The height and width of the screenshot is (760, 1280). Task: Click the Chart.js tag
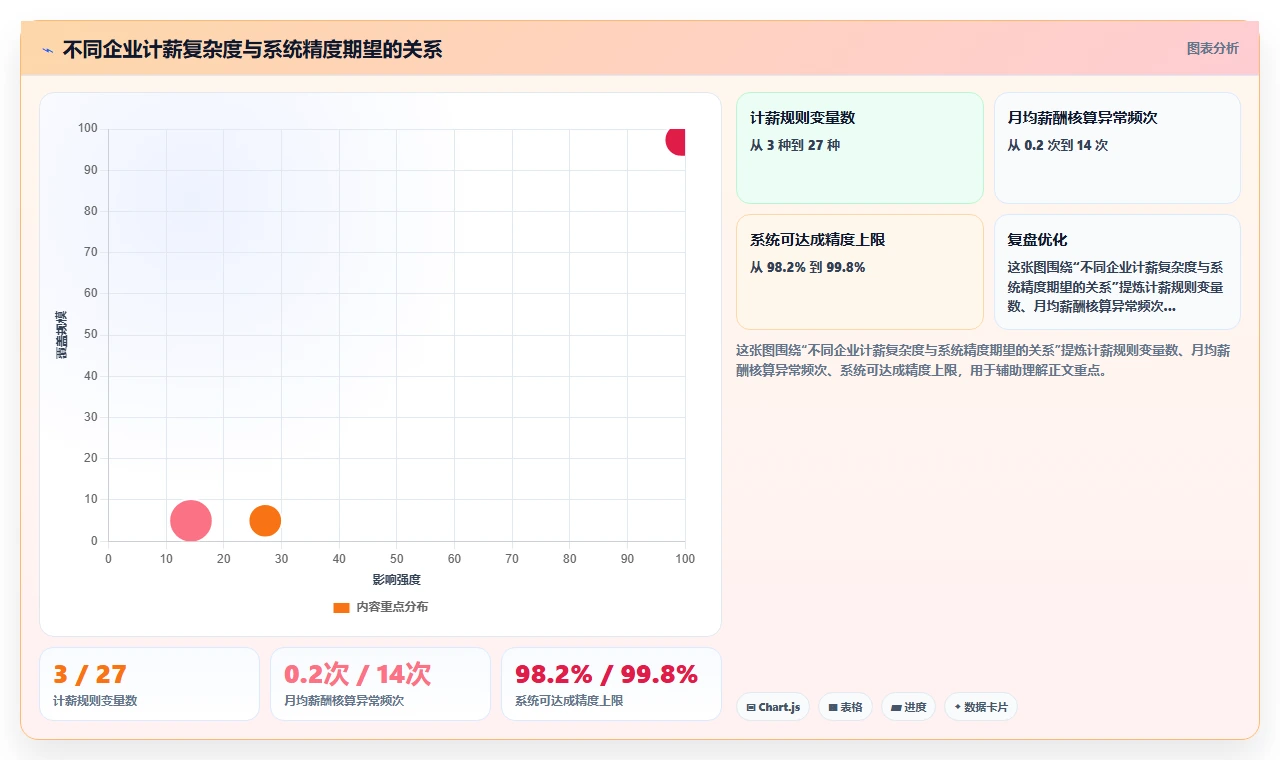[773, 707]
